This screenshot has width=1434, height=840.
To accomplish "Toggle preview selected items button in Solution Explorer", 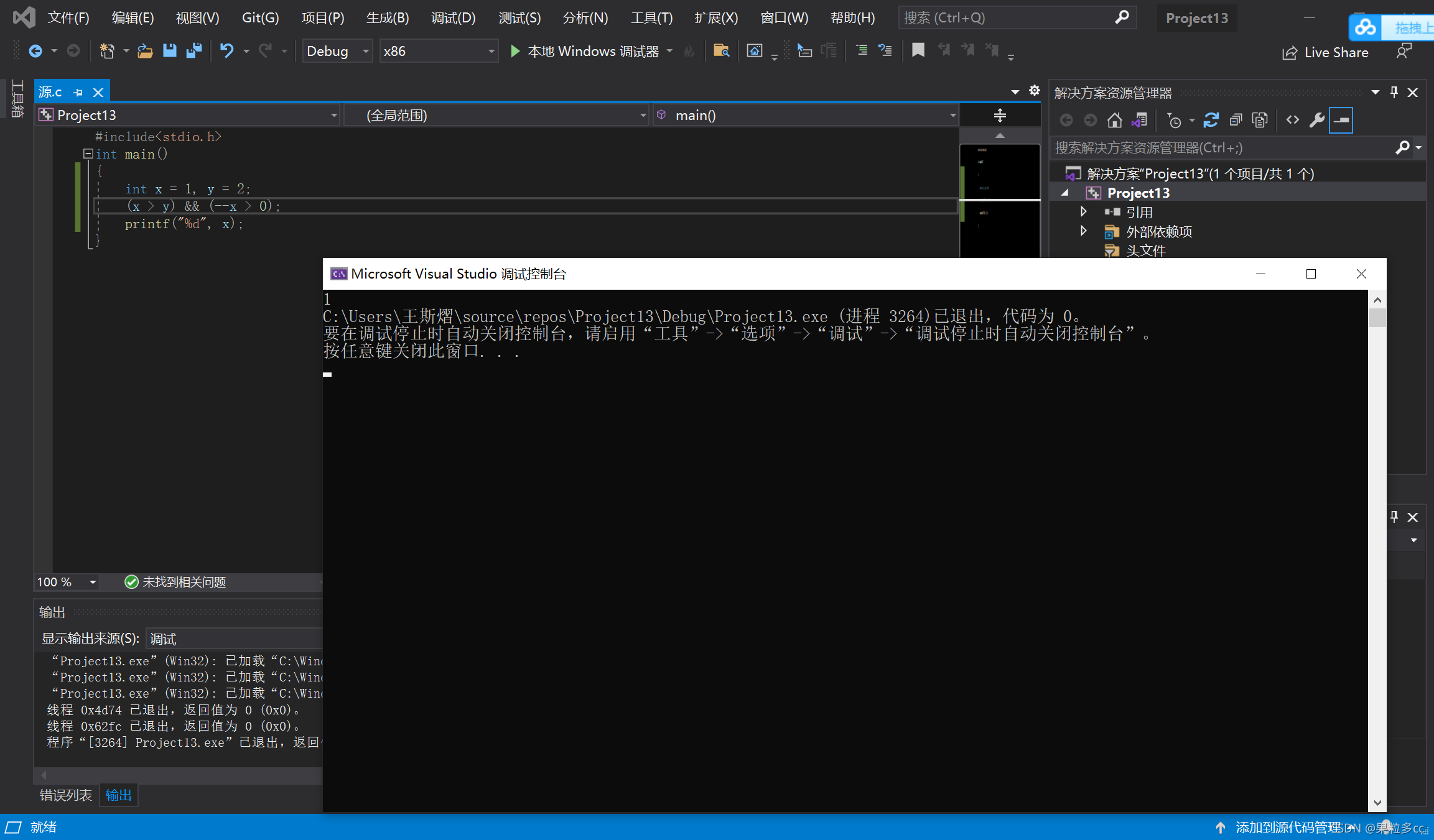I will [x=1341, y=120].
